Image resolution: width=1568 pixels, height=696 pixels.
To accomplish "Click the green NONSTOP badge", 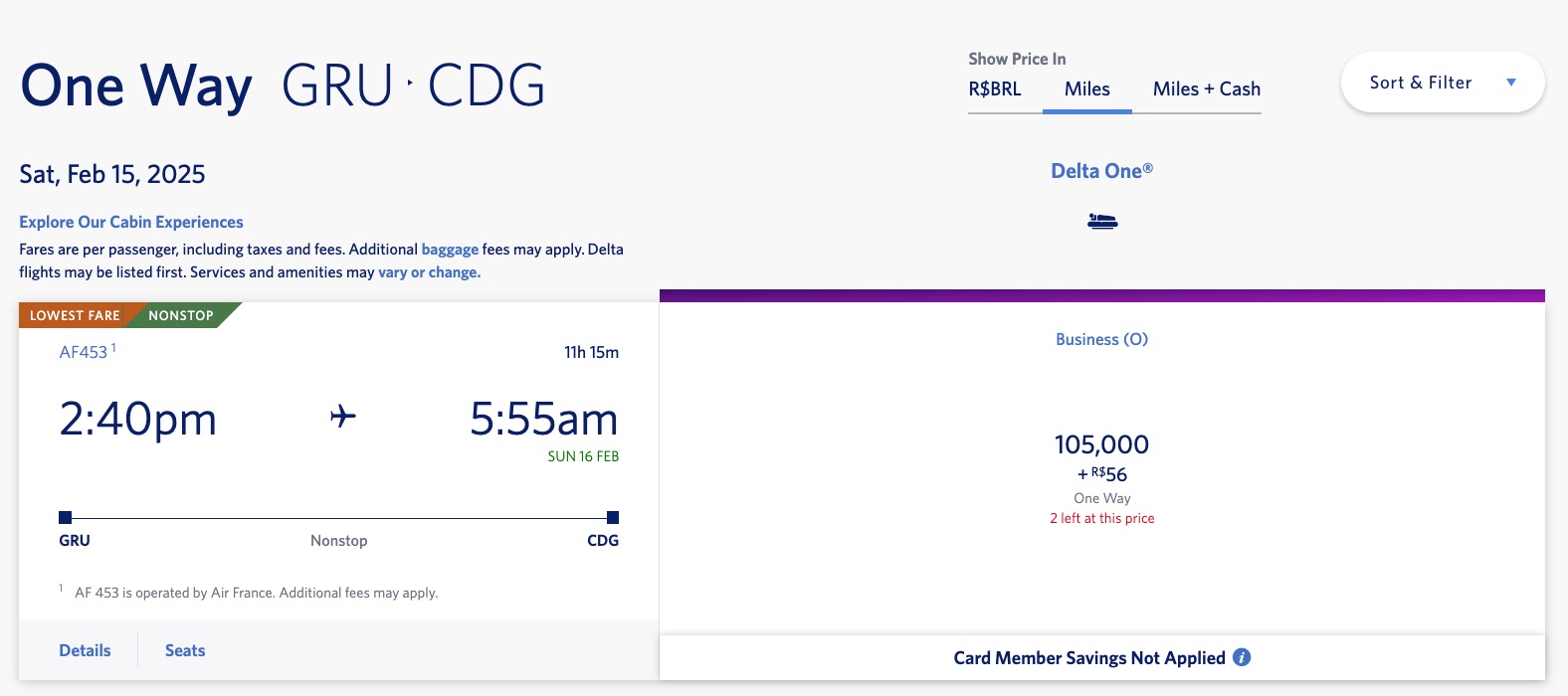I will click(x=181, y=315).
